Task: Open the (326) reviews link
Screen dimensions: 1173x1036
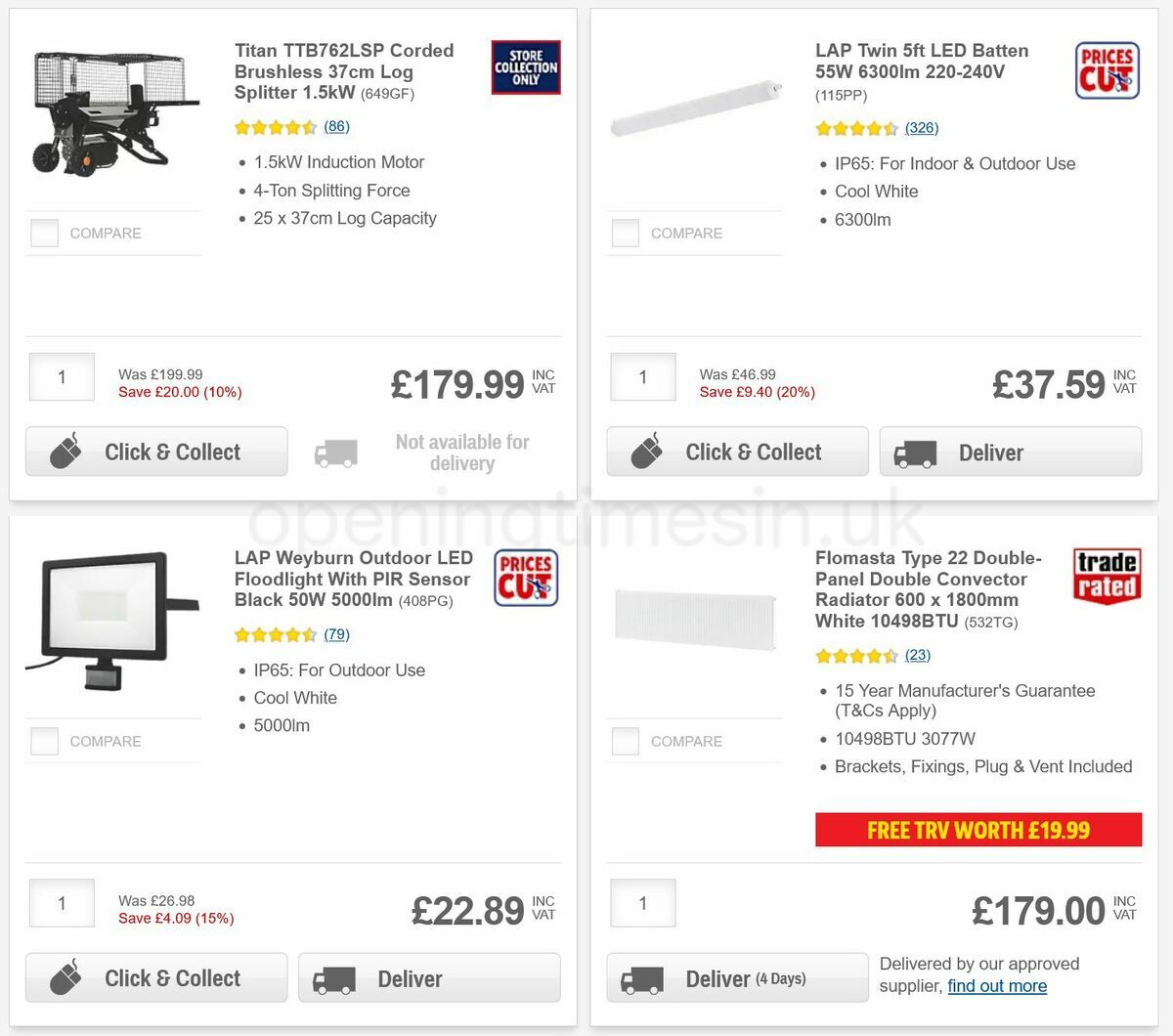Action: [x=922, y=128]
